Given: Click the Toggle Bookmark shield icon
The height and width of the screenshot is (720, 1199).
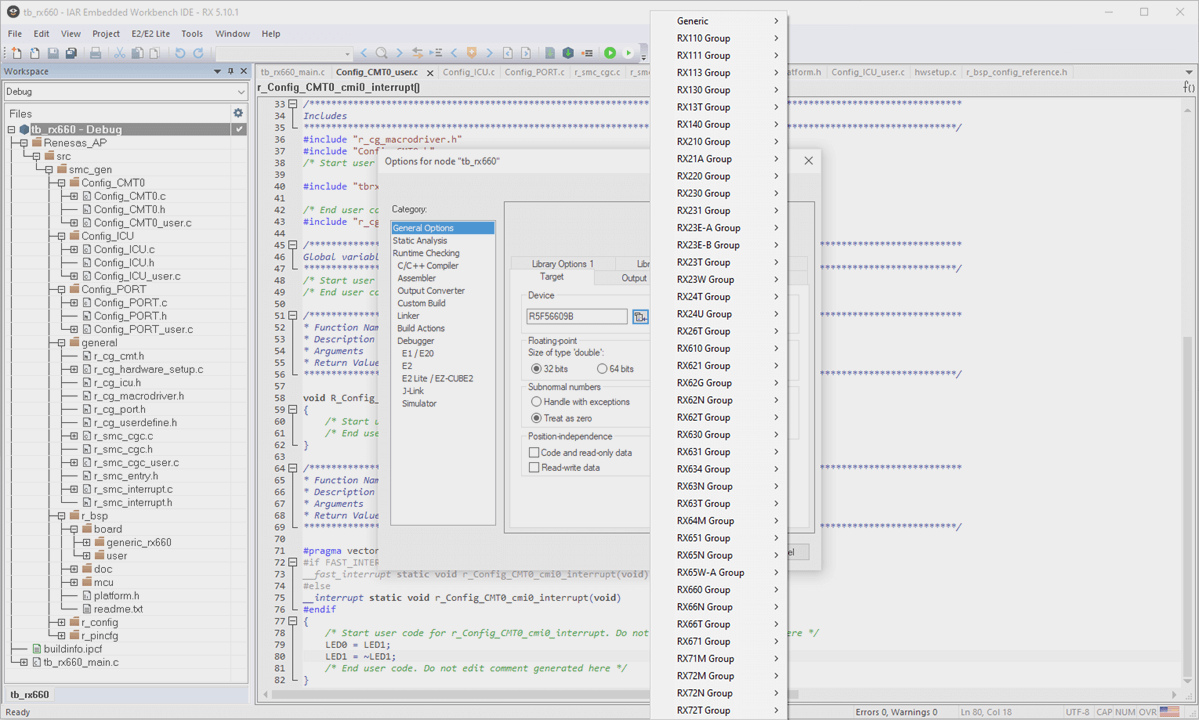Looking at the screenshot, I should pyautogui.click(x=472, y=53).
